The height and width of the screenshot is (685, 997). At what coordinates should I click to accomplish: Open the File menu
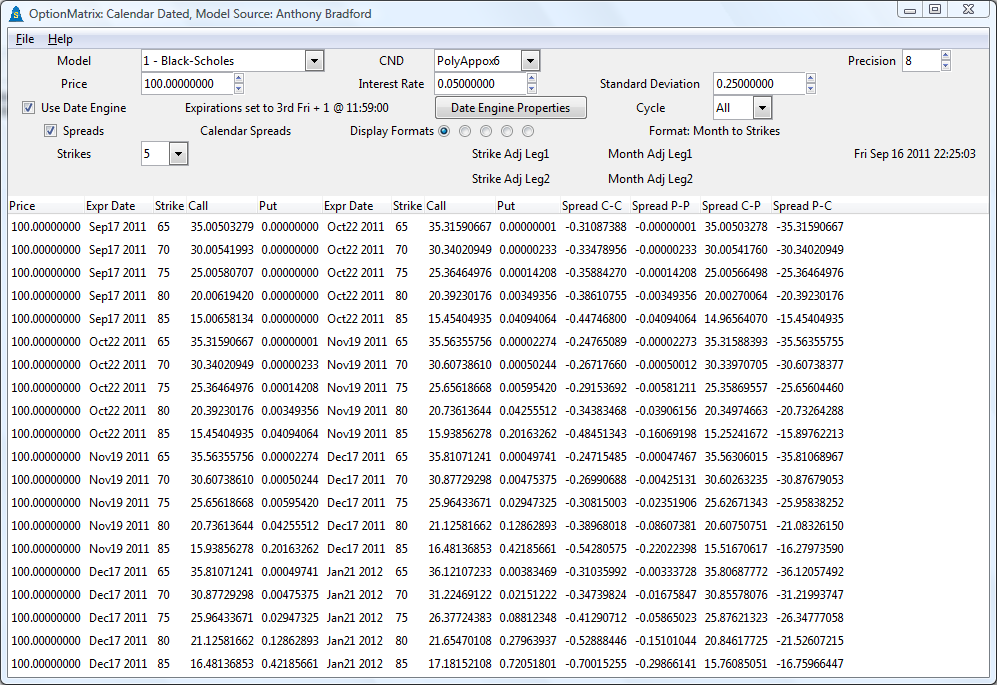(x=25, y=39)
